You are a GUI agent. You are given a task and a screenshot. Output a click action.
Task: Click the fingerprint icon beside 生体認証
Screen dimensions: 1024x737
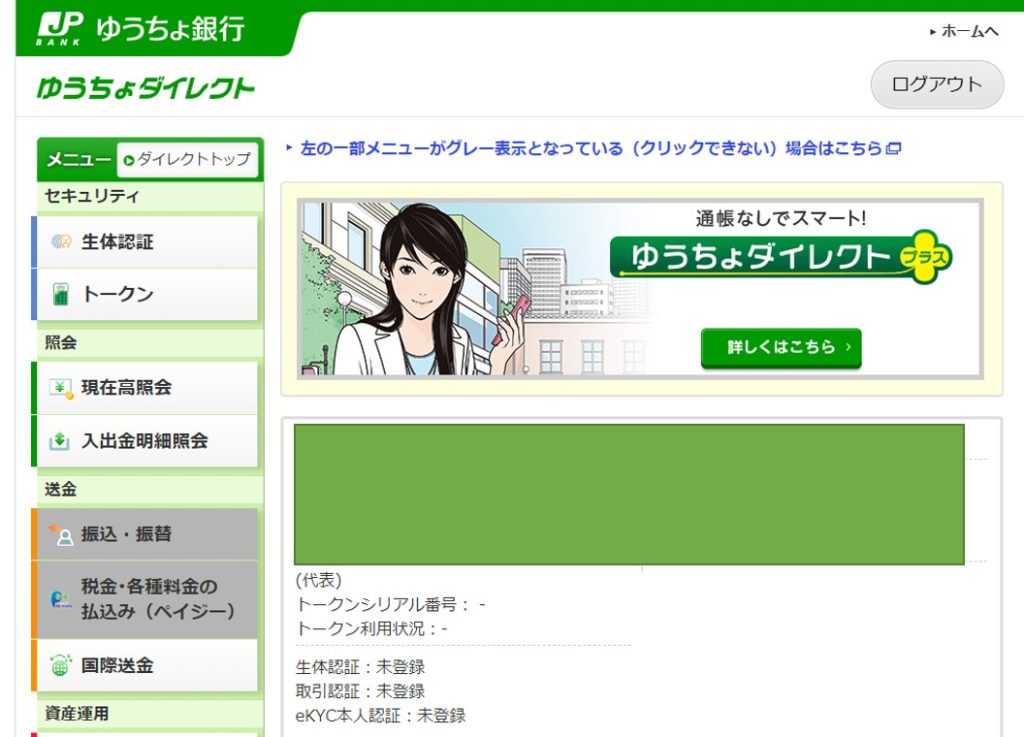click(61, 242)
